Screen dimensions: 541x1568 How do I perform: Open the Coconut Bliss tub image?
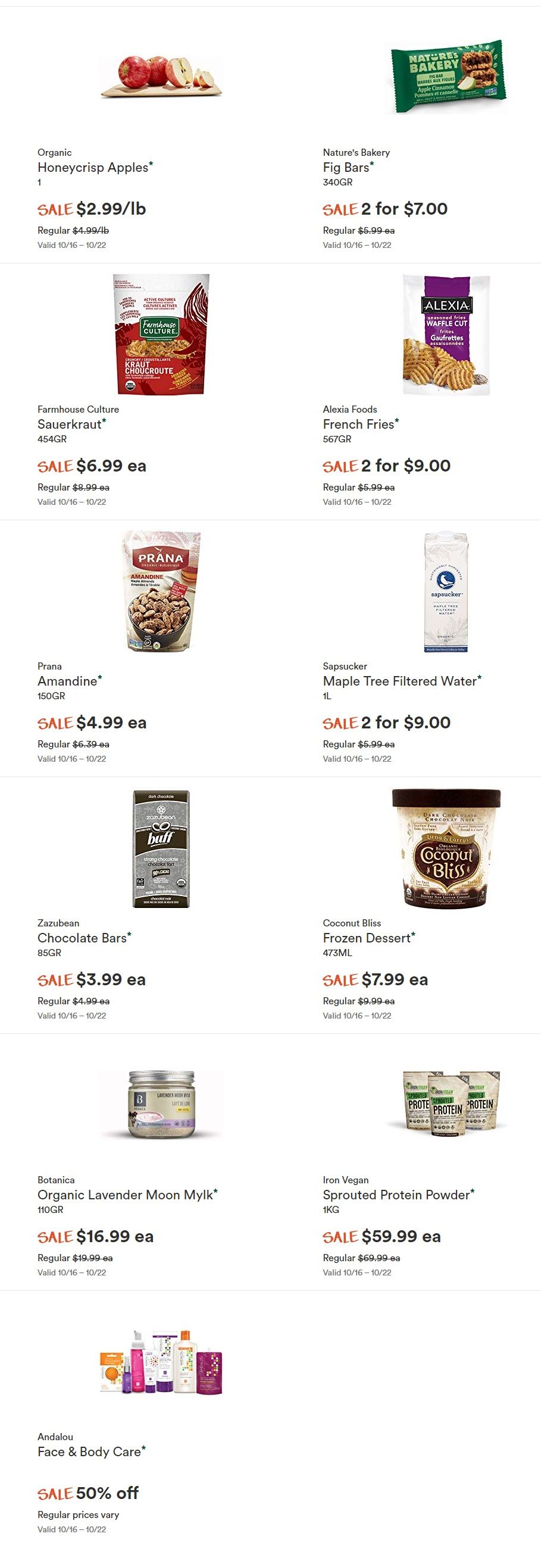tap(446, 848)
